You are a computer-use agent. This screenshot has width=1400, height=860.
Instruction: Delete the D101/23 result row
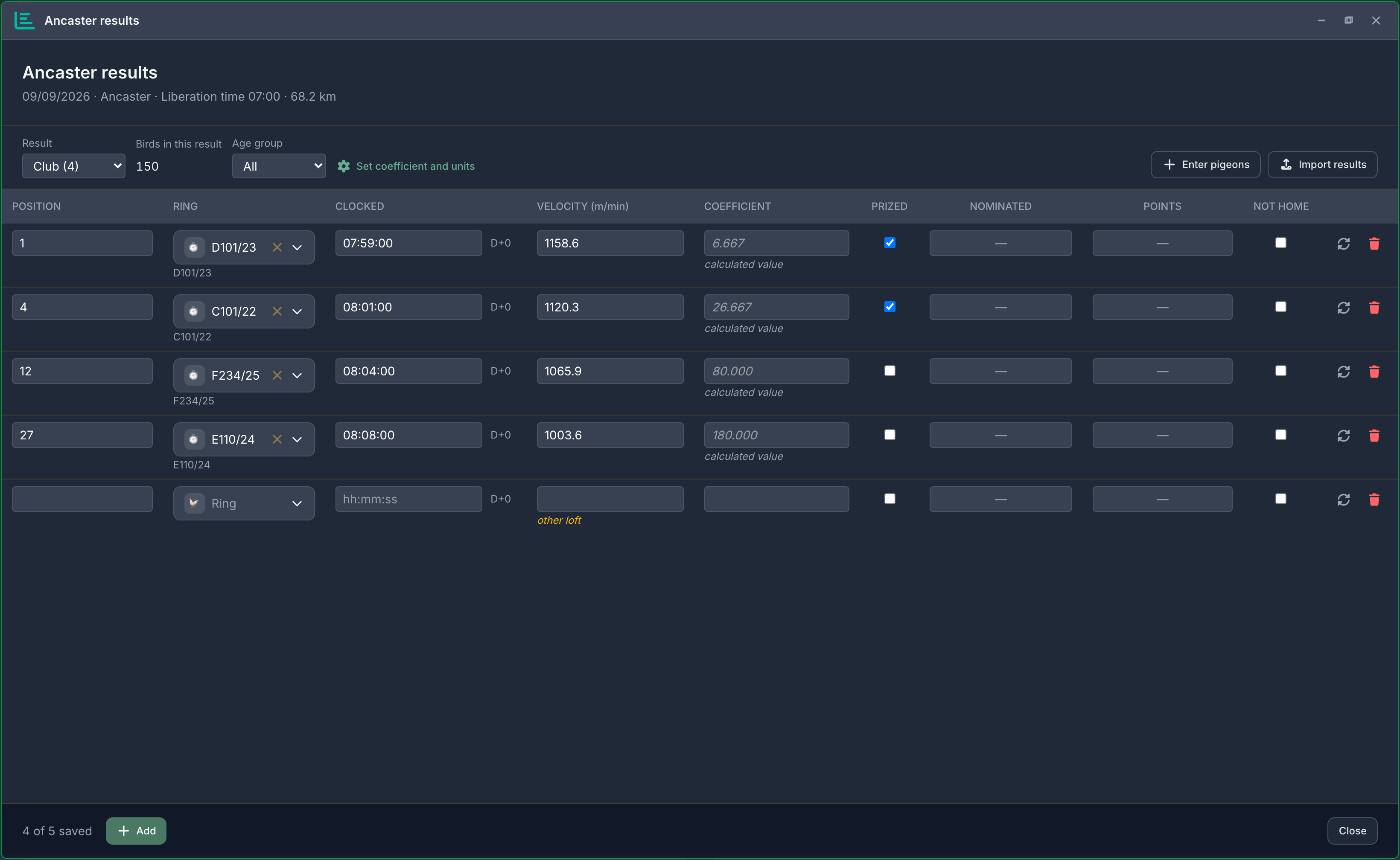click(1374, 244)
